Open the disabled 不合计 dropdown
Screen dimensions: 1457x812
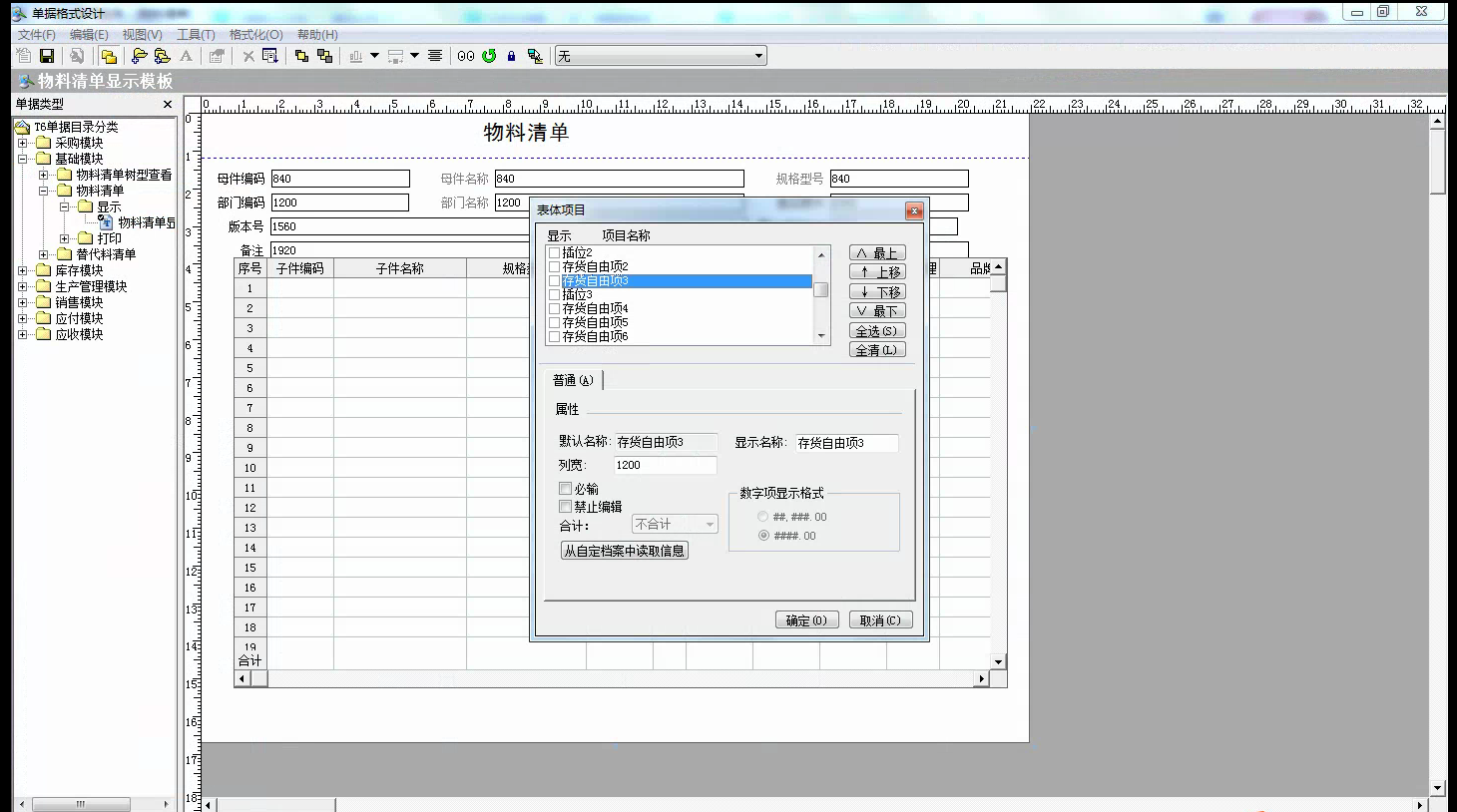(710, 524)
